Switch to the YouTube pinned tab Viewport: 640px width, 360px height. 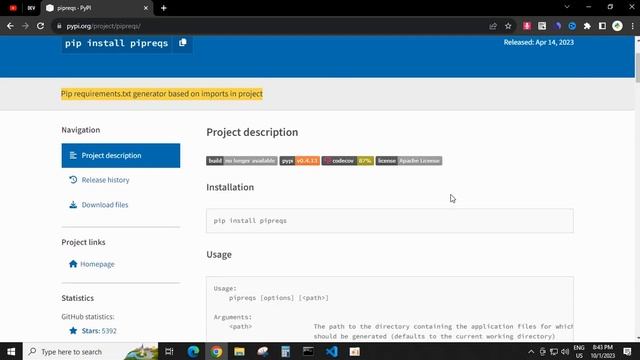pos(13,8)
